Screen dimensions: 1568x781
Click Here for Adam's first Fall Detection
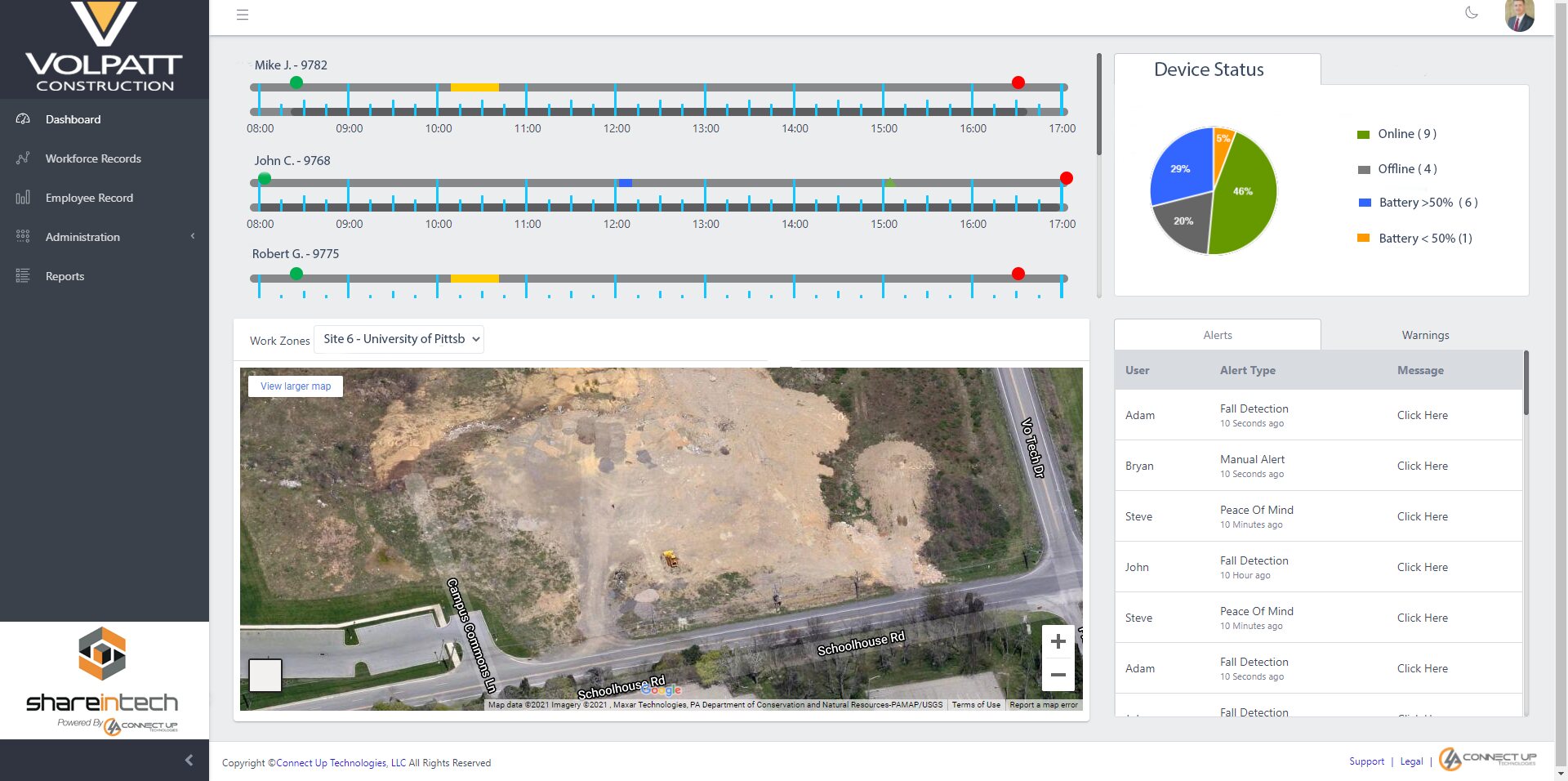click(1422, 415)
